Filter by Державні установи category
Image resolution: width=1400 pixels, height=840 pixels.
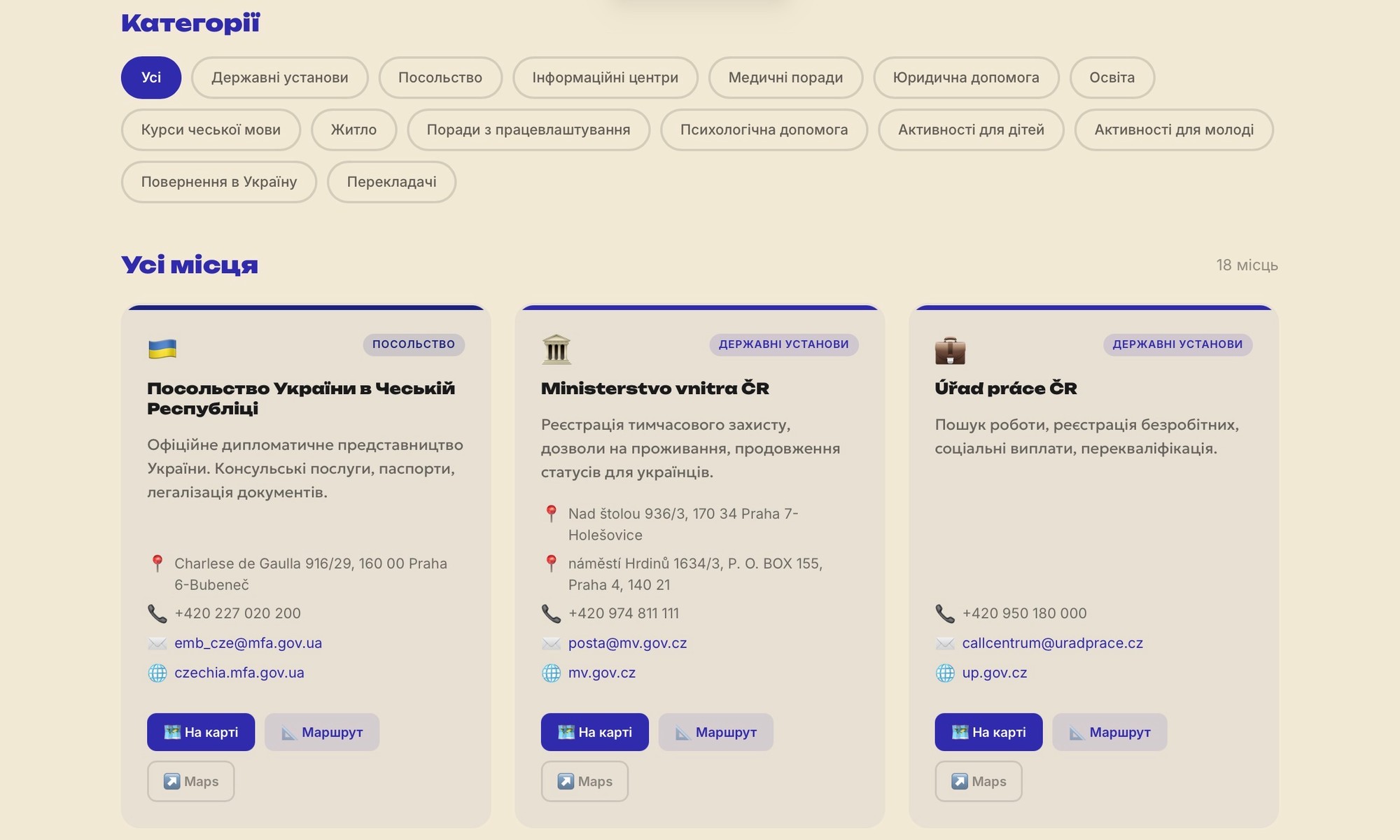pyautogui.click(x=280, y=78)
